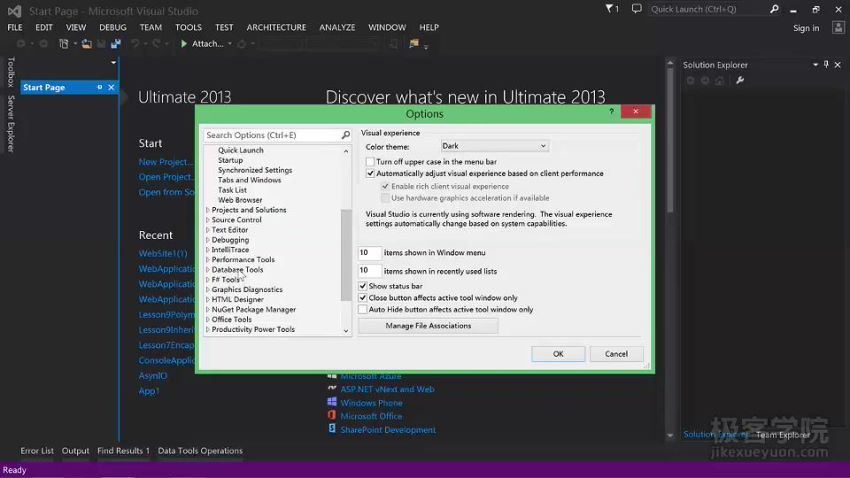Open the ANALYZE menu
Image resolution: width=850 pixels, height=478 pixels.
coord(337,27)
